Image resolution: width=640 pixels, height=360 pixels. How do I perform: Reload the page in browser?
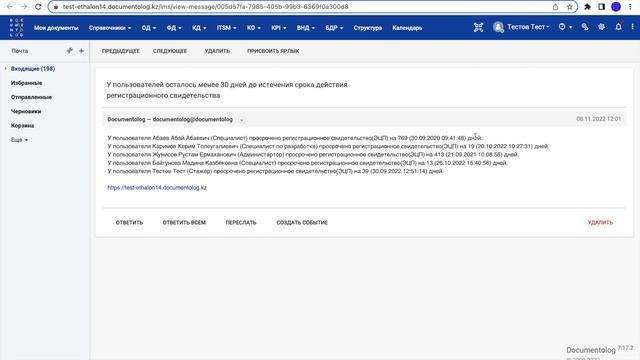pyautogui.click(x=38, y=7)
